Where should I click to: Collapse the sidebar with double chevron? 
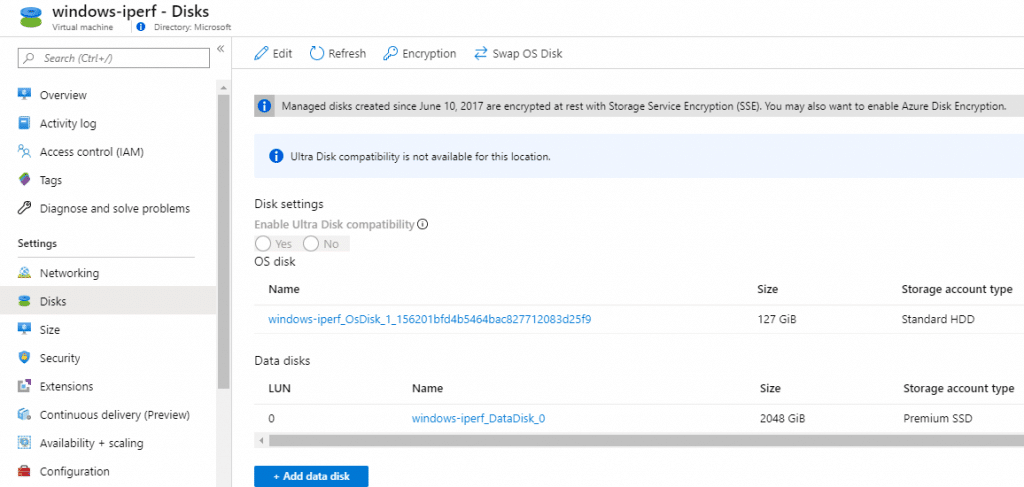221,49
